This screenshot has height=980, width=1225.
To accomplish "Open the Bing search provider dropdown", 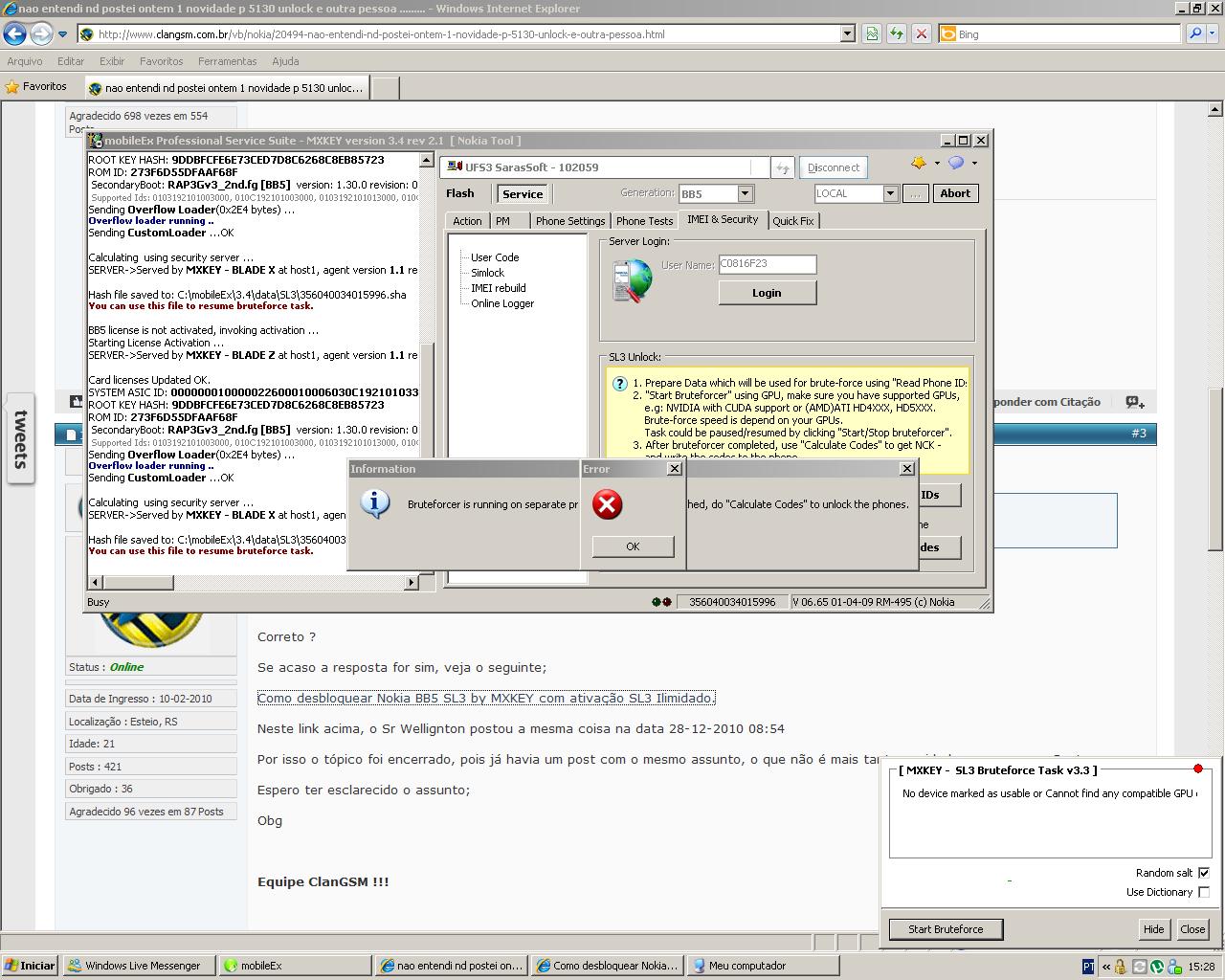I will click(1214, 33).
